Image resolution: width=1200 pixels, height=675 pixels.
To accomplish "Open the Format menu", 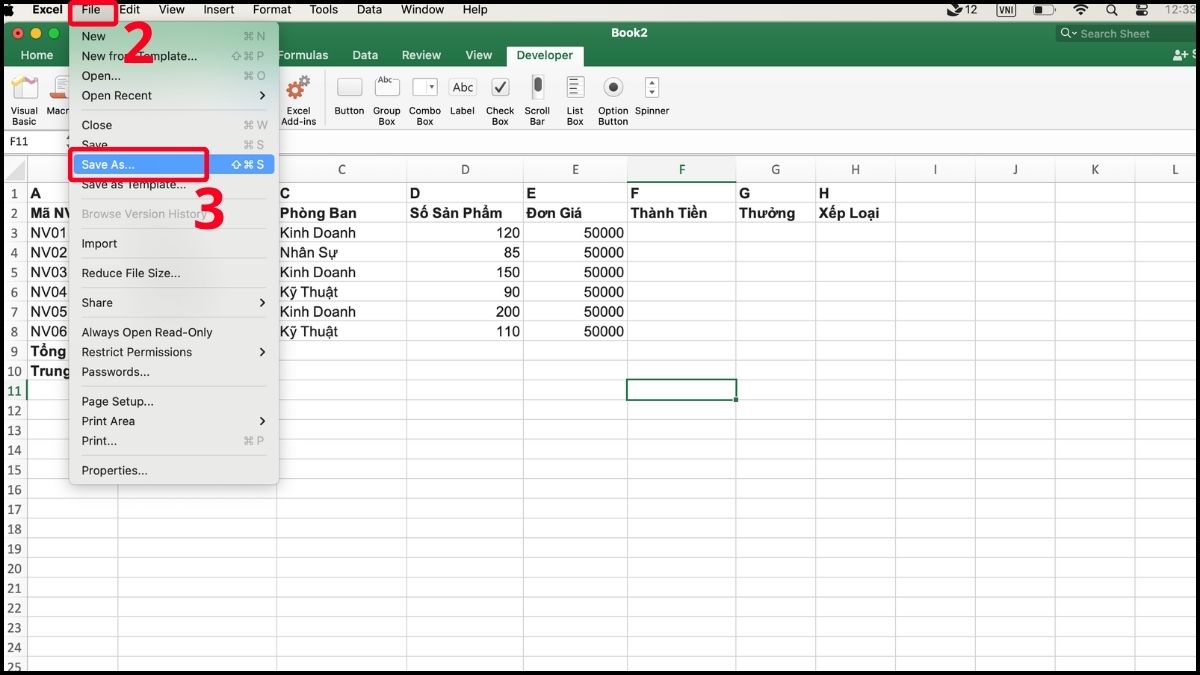I will (x=272, y=10).
